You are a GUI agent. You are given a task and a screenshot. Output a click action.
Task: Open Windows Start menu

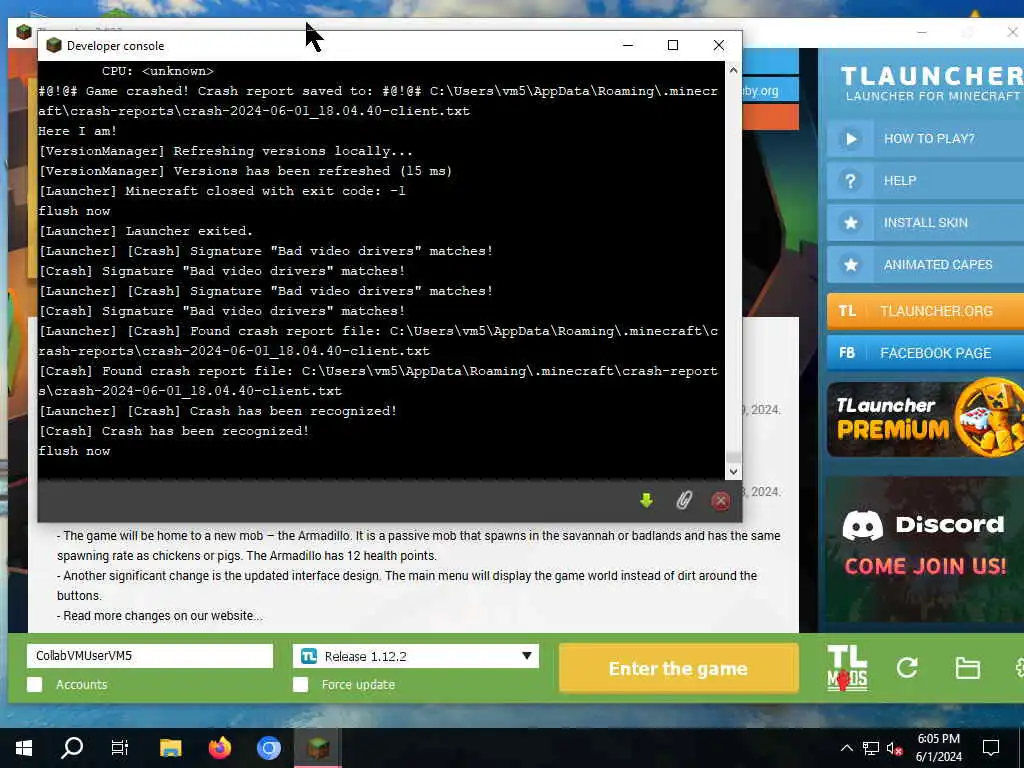click(24, 748)
